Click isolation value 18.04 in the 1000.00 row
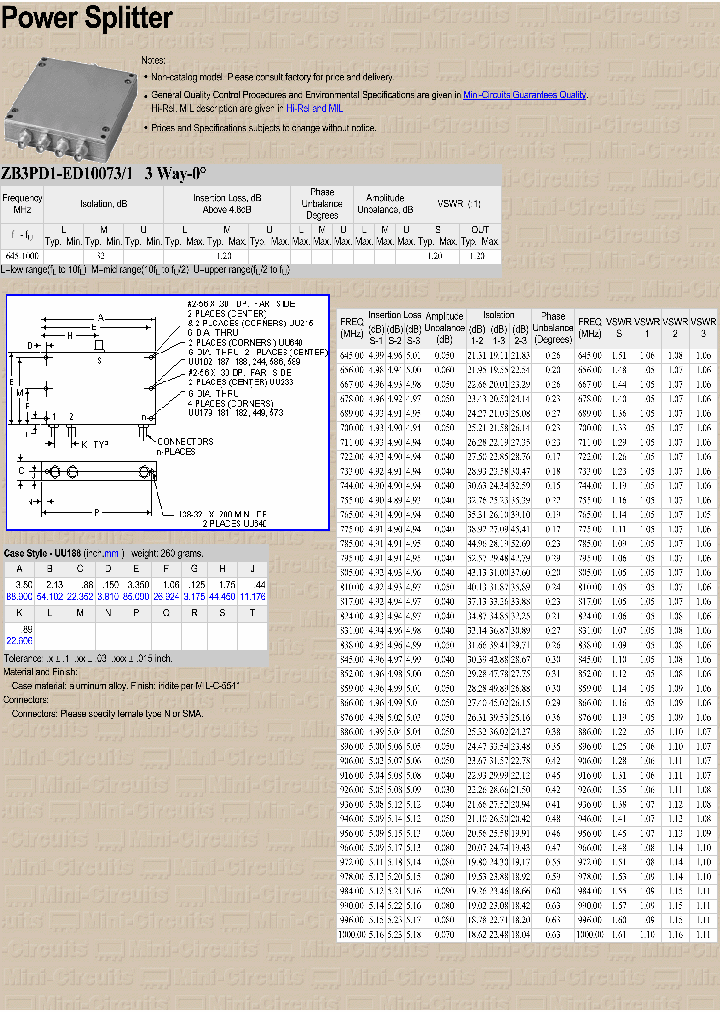 point(521,935)
